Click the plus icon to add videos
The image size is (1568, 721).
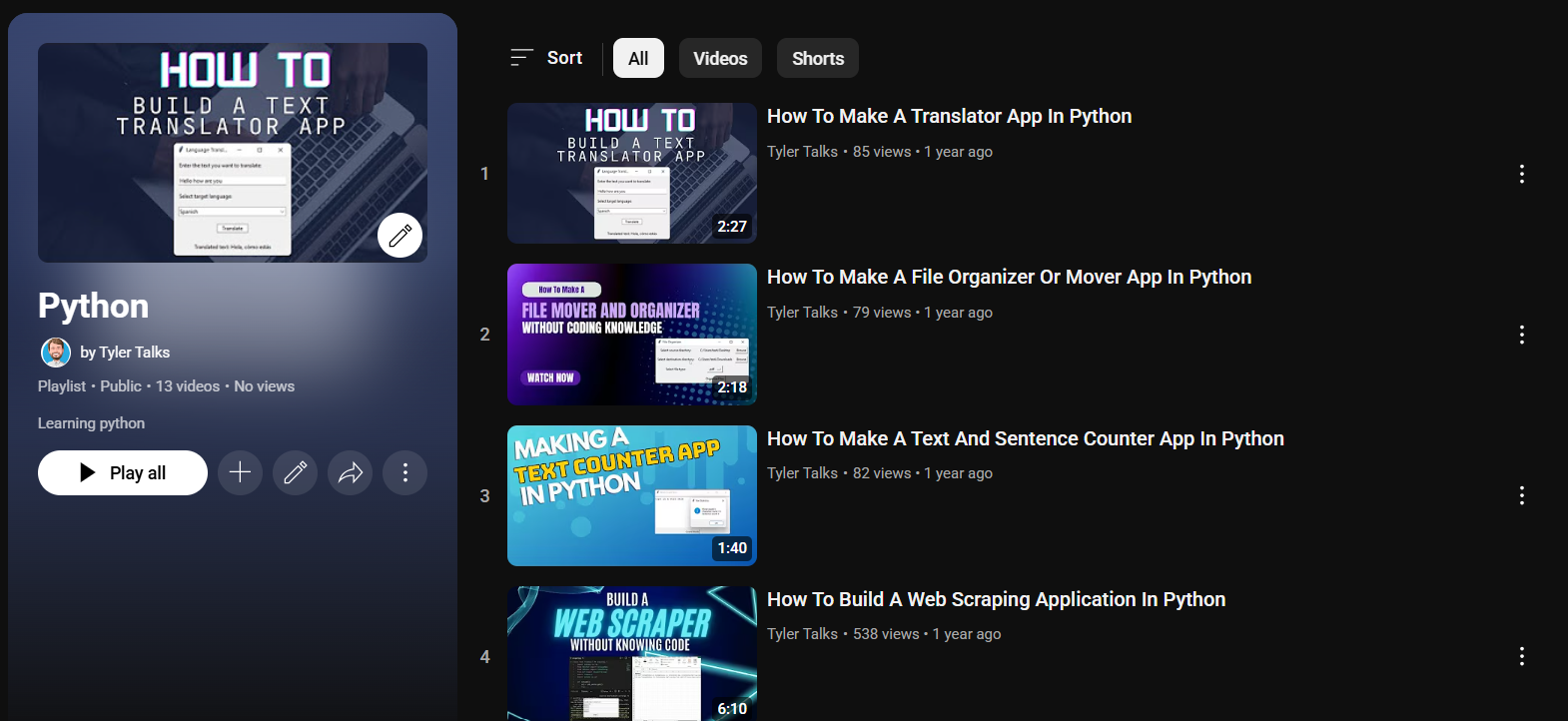point(240,472)
